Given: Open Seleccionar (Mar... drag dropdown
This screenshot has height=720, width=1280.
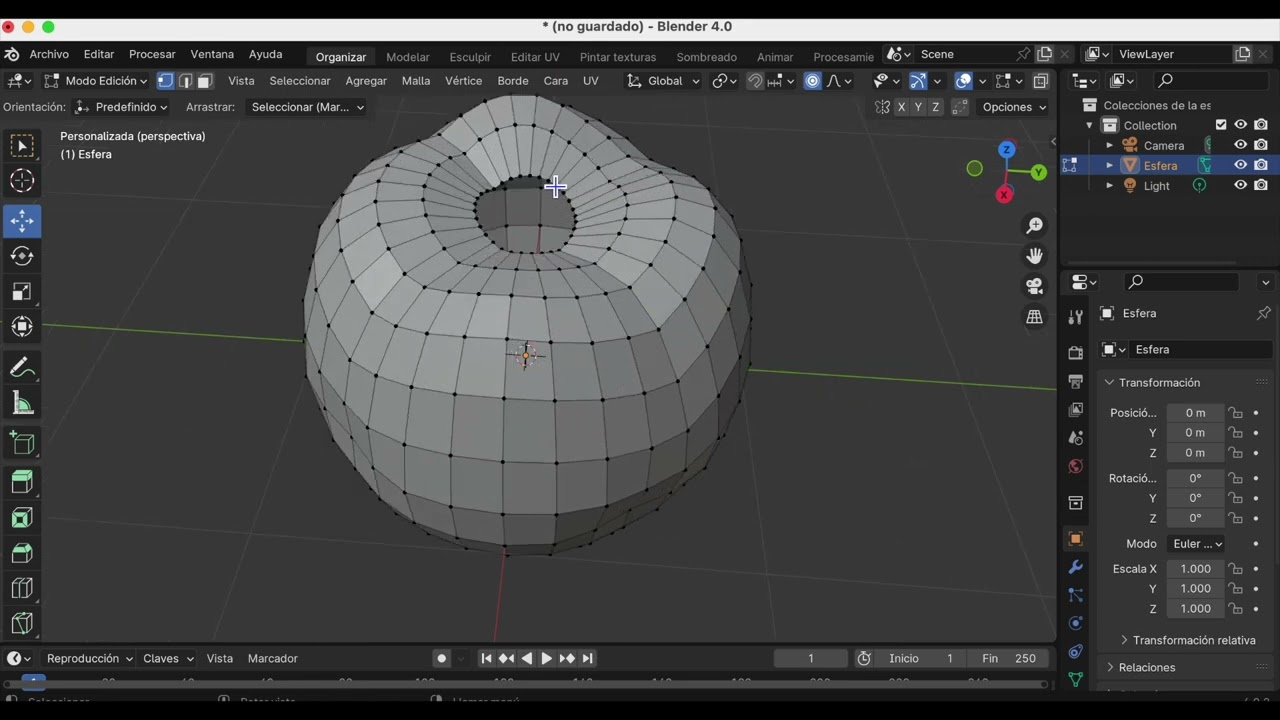Looking at the screenshot, I should 306,107.
